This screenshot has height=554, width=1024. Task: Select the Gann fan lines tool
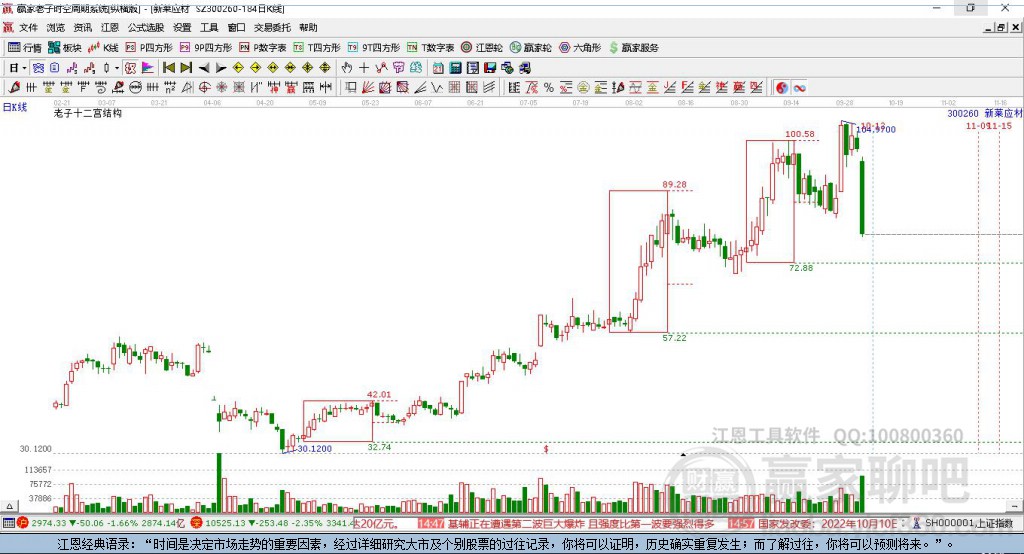click(368, 87)
